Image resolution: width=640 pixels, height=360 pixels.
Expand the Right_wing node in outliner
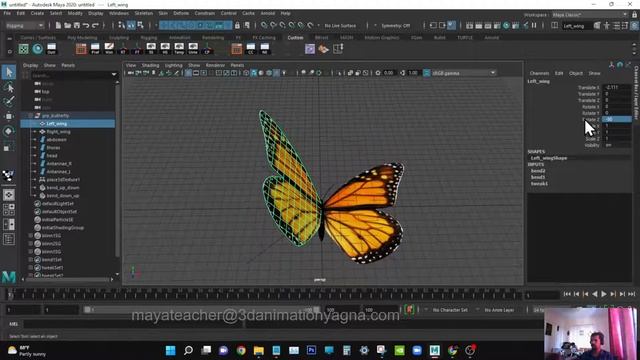(x=35, y=132)
